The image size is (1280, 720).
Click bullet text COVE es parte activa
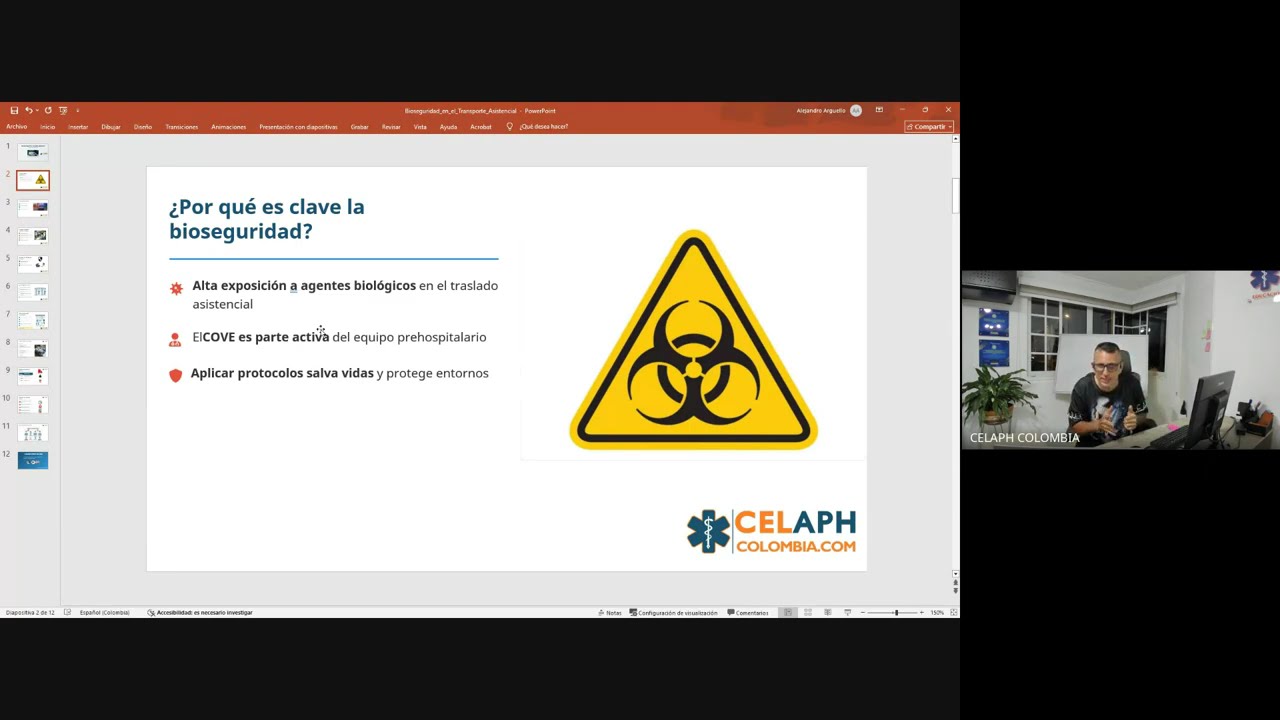pyautogui.click(x=265, y=337)
